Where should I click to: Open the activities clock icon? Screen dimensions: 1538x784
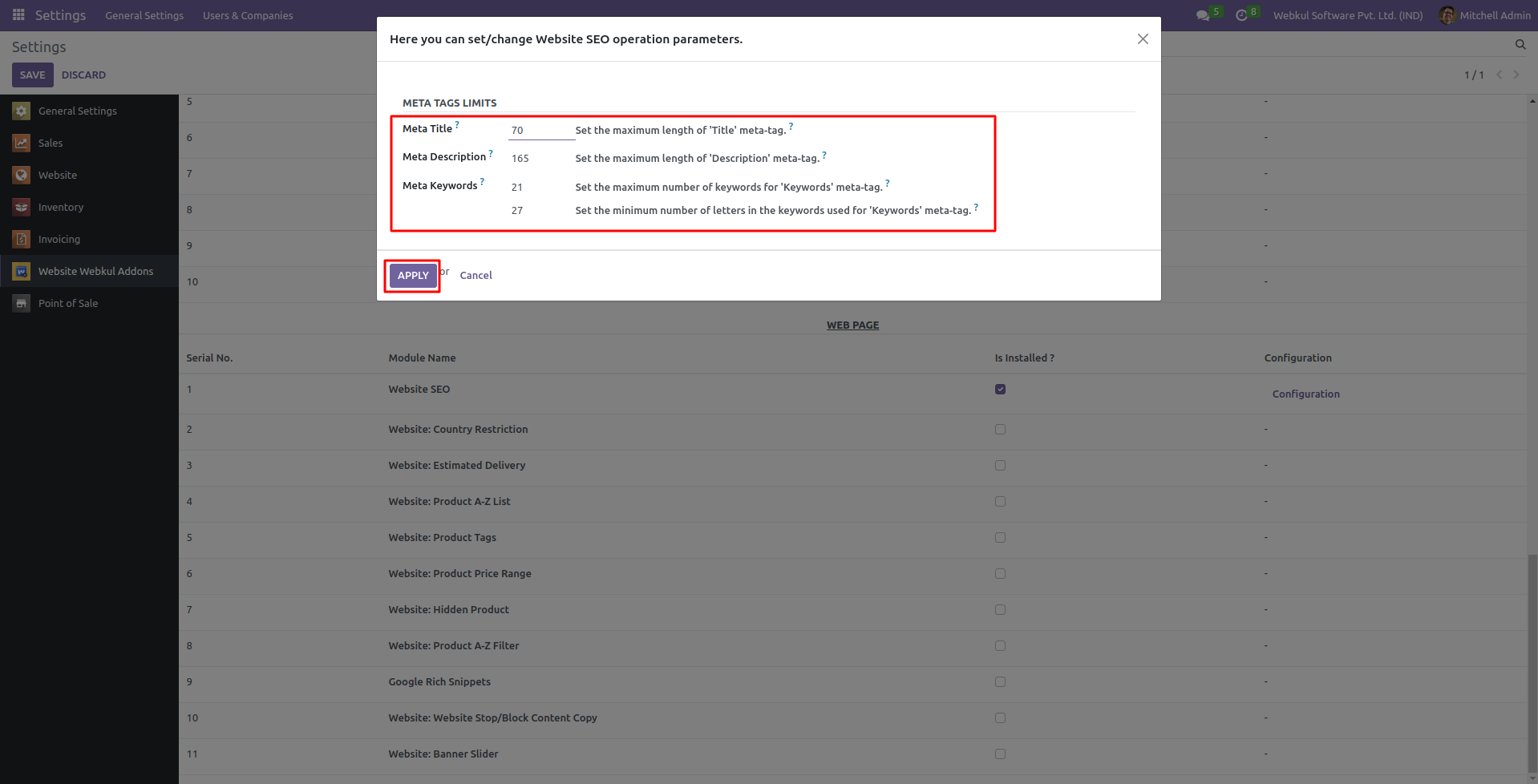(1241, 15)
